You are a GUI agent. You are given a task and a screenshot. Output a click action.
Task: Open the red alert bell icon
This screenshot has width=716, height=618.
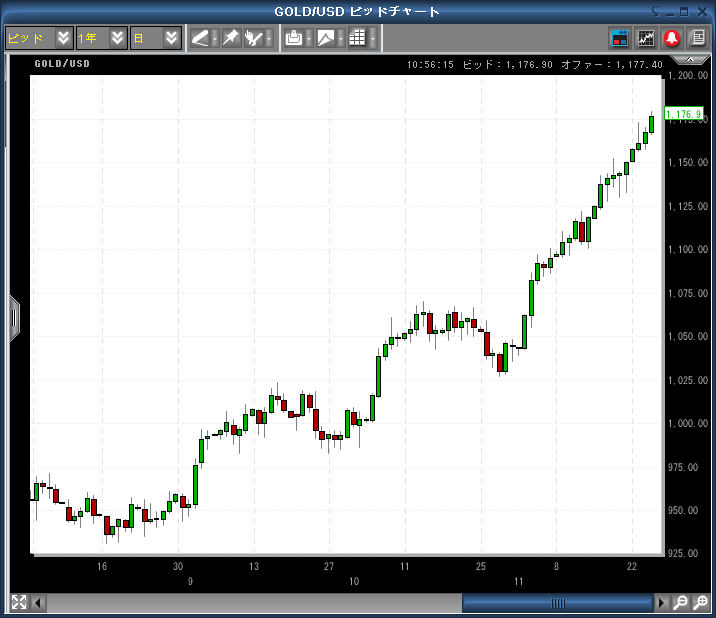[x=671, y=38]
